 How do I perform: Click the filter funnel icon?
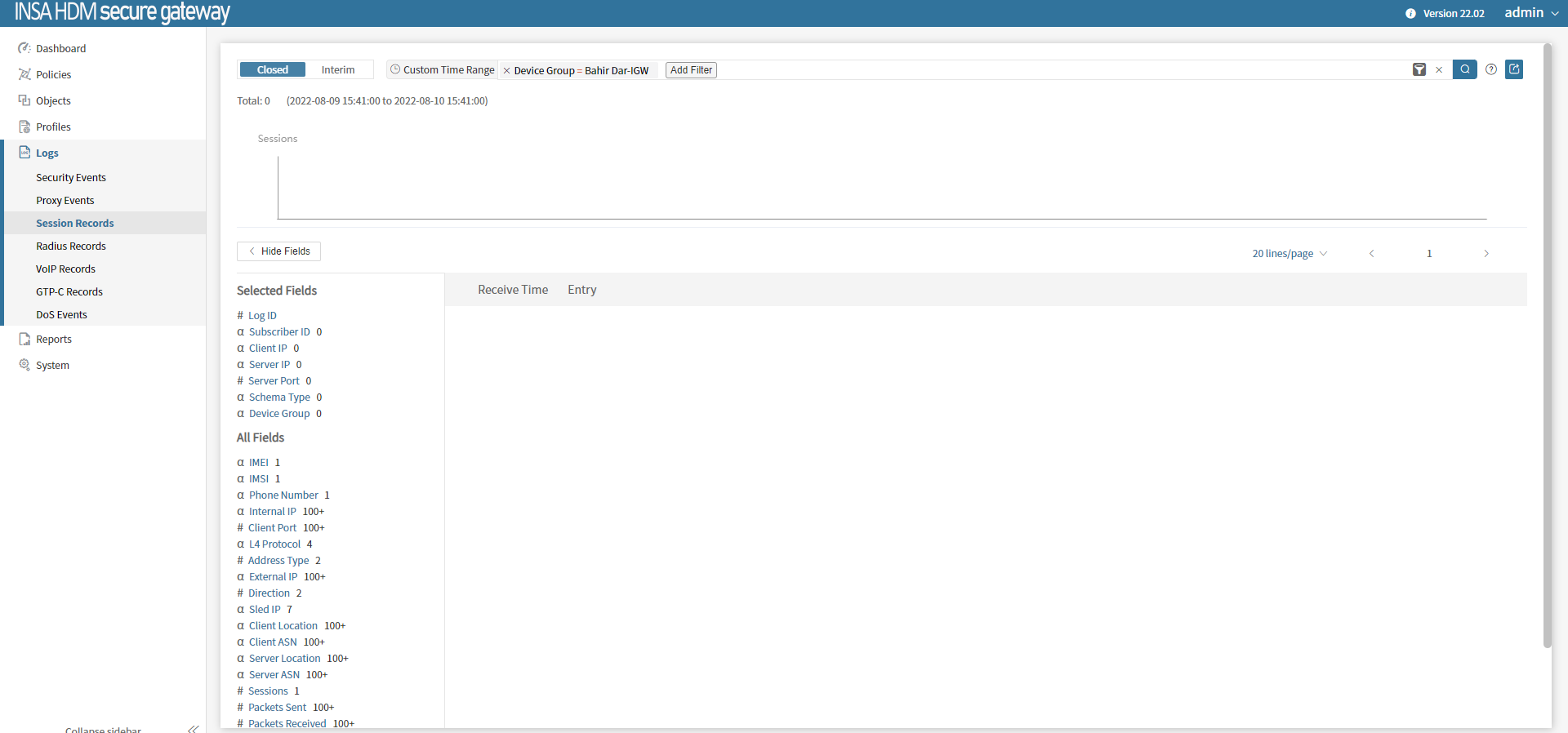[1419, 70]
